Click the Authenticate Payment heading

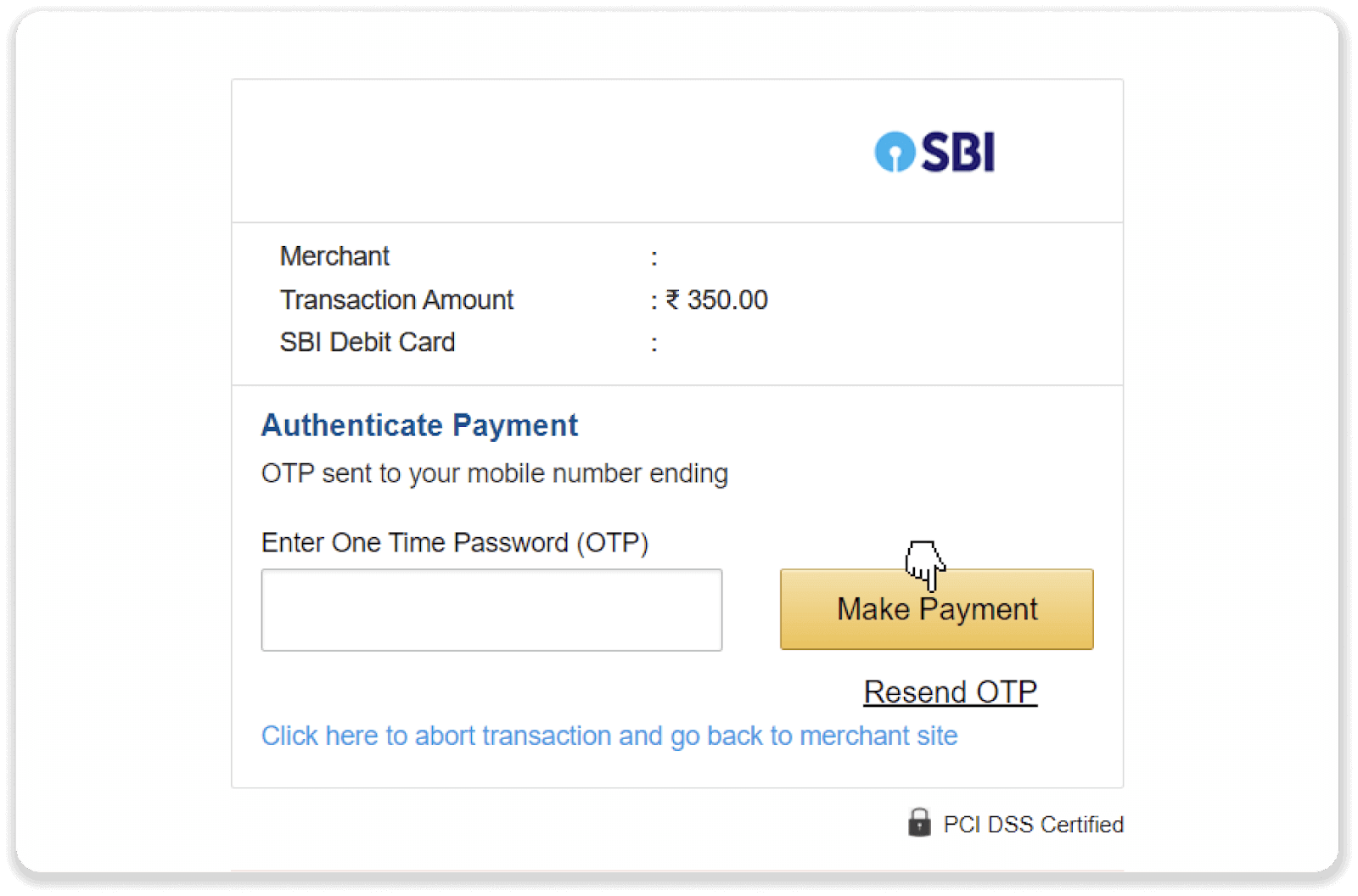click(419, 425)
